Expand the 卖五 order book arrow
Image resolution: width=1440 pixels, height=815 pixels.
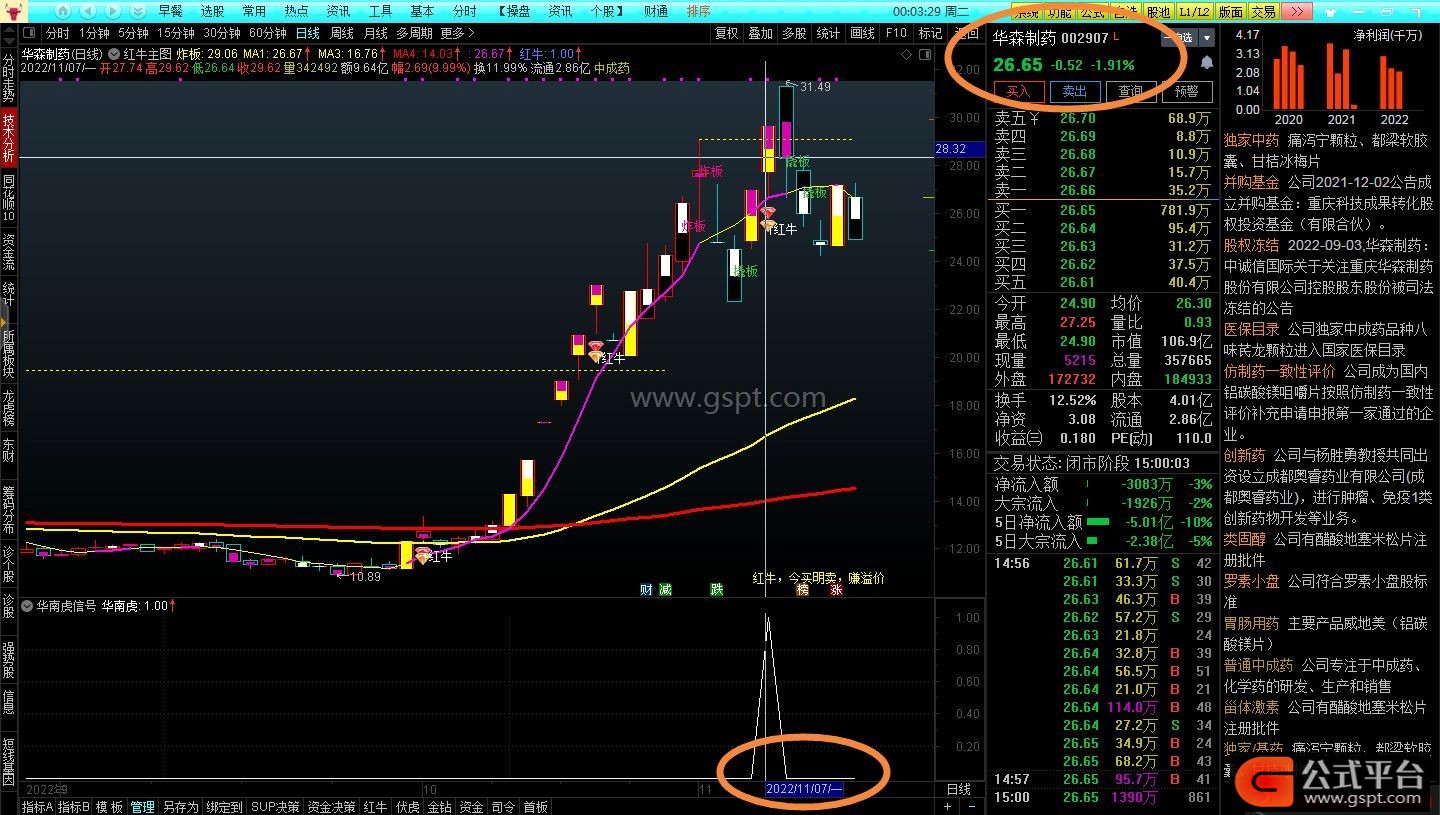point(1036,119)
